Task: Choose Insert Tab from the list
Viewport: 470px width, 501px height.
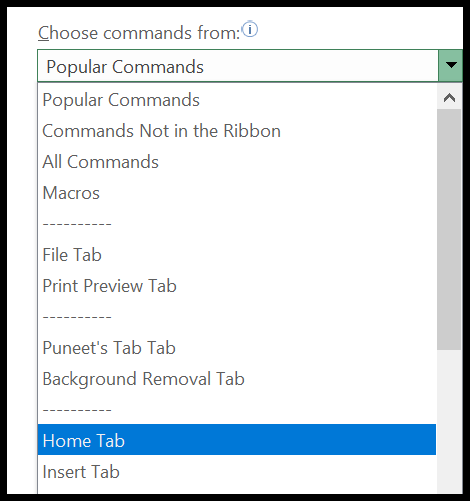Action: pos(237,472)
